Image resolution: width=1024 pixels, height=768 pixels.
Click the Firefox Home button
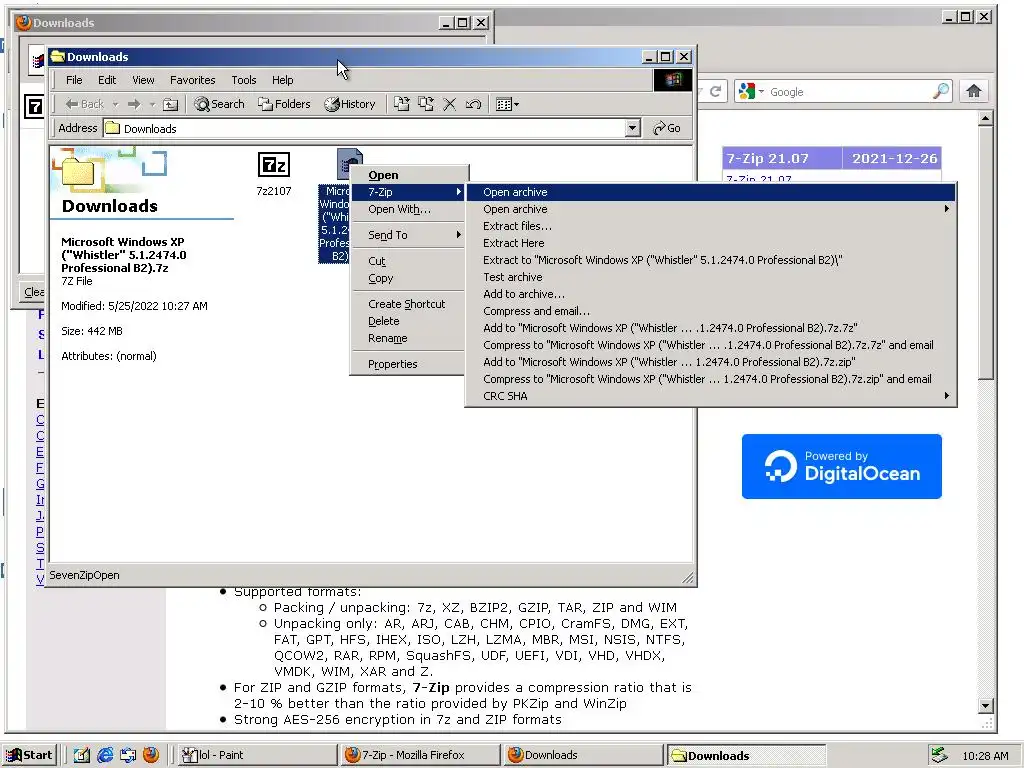click(974, 91)
